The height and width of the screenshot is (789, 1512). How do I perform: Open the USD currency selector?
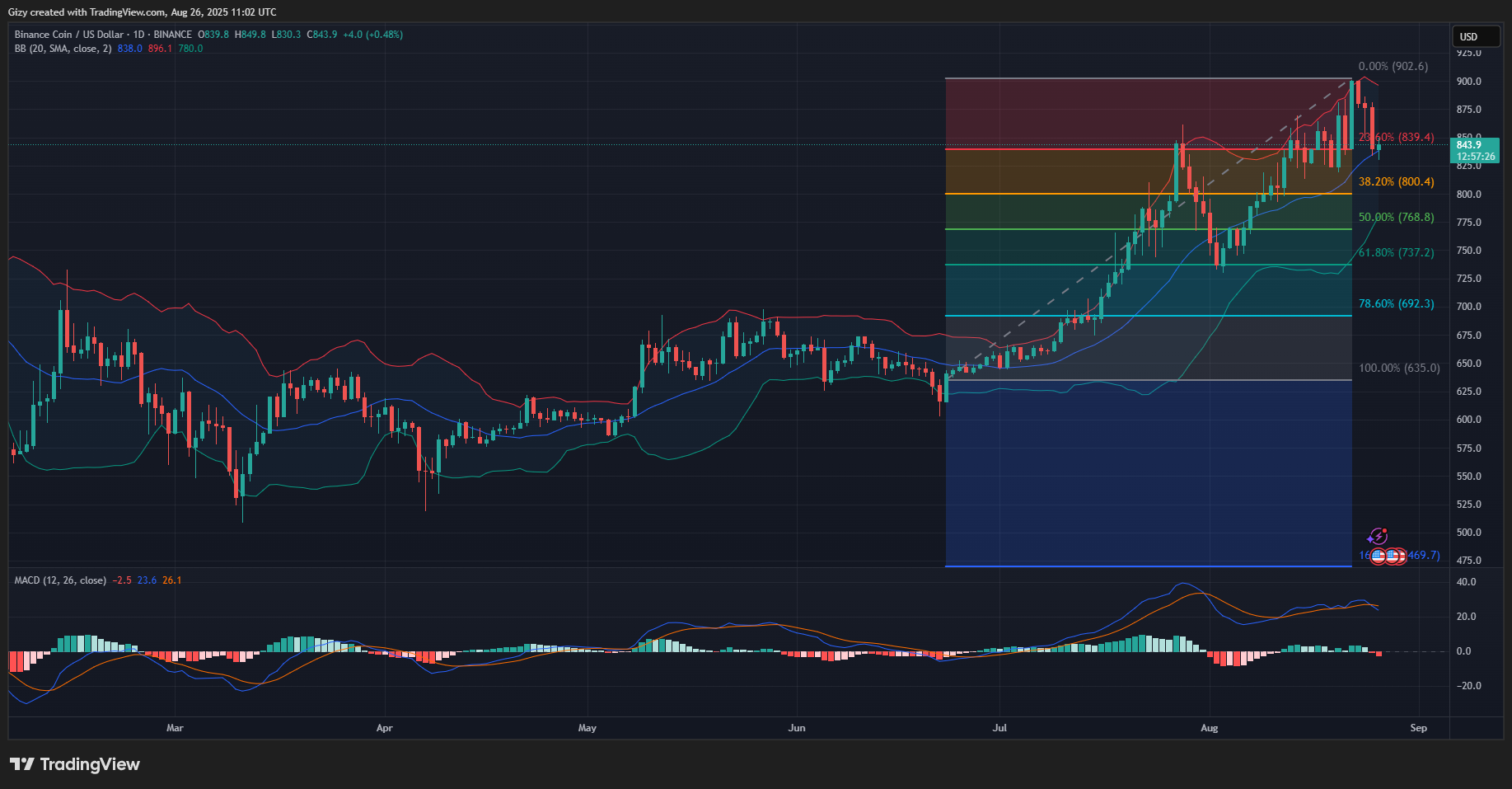coord(1475,36)
